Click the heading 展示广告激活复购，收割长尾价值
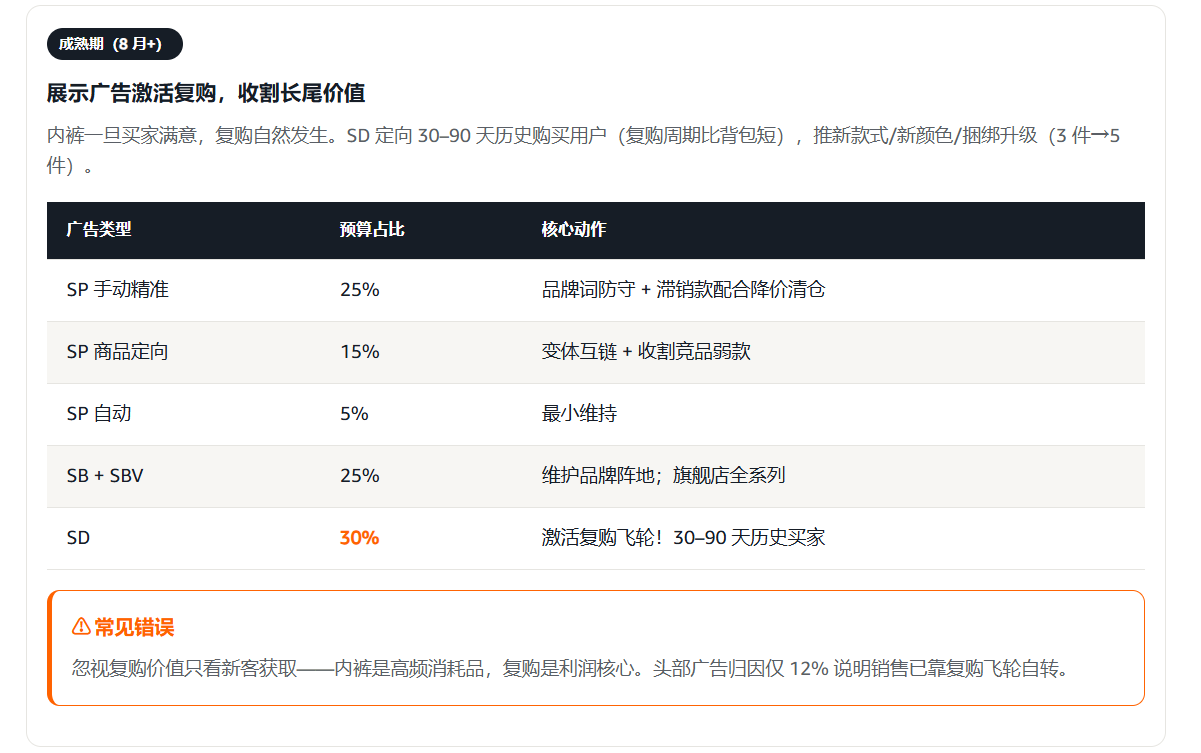 pyautogui.click(x=206, y=94)
